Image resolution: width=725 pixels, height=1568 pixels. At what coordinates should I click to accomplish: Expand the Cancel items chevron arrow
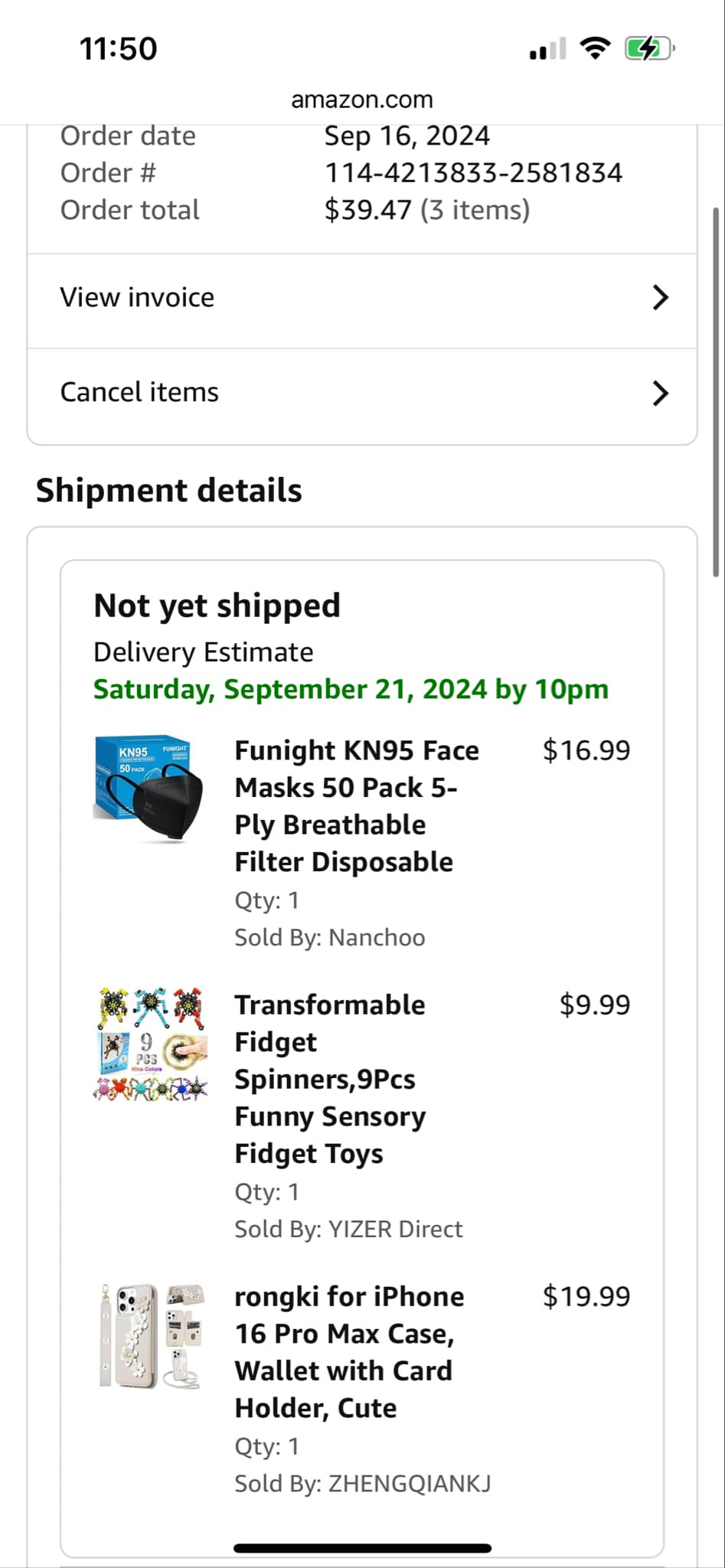tap(660, 394)
